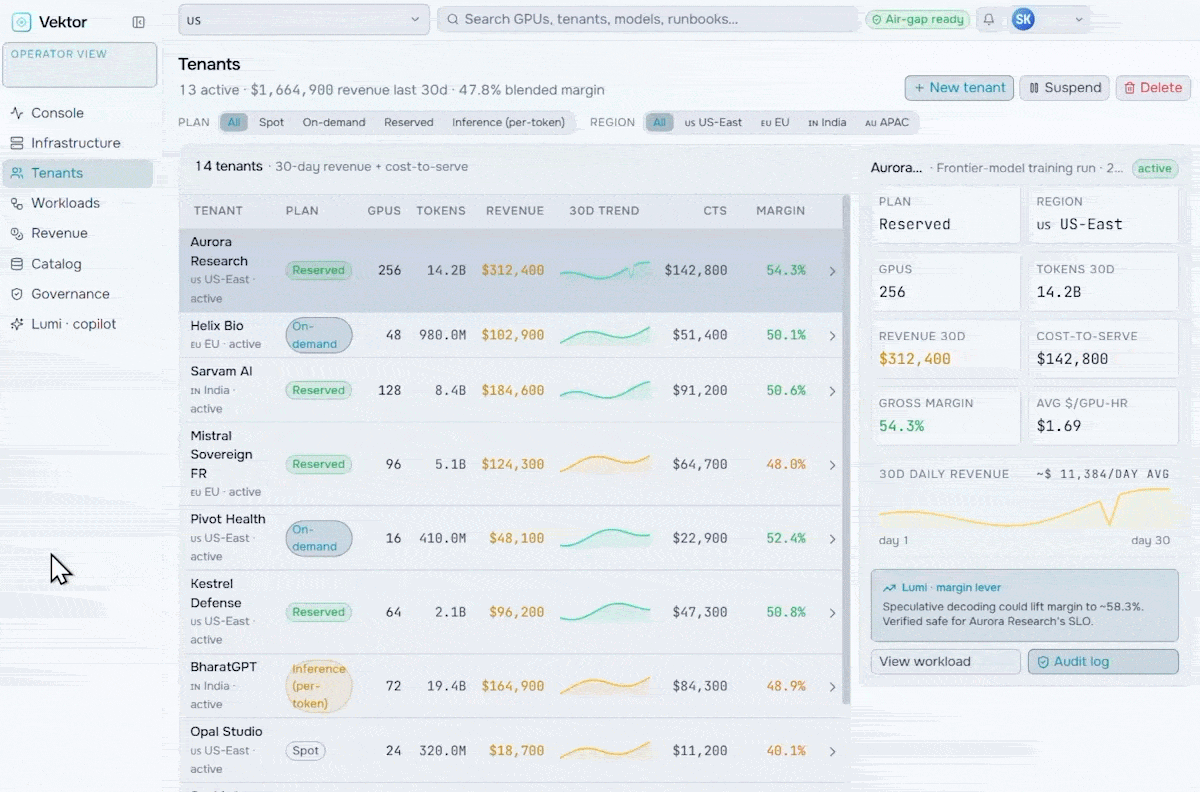Open the Operator View switcher
Screen dimensions: 1200x792
click(x=80, y=65)
